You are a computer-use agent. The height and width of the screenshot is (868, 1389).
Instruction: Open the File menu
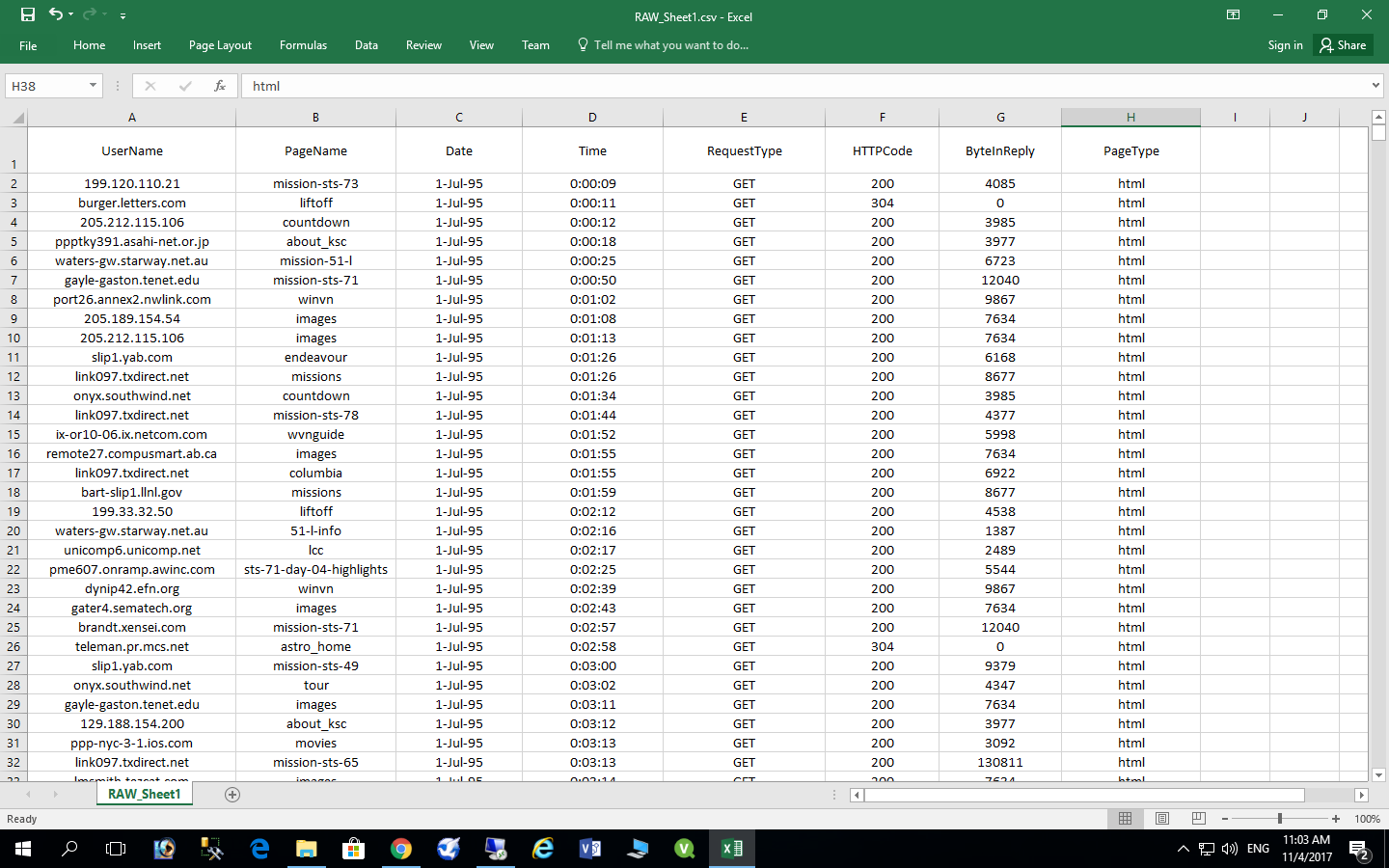[28, 45]
